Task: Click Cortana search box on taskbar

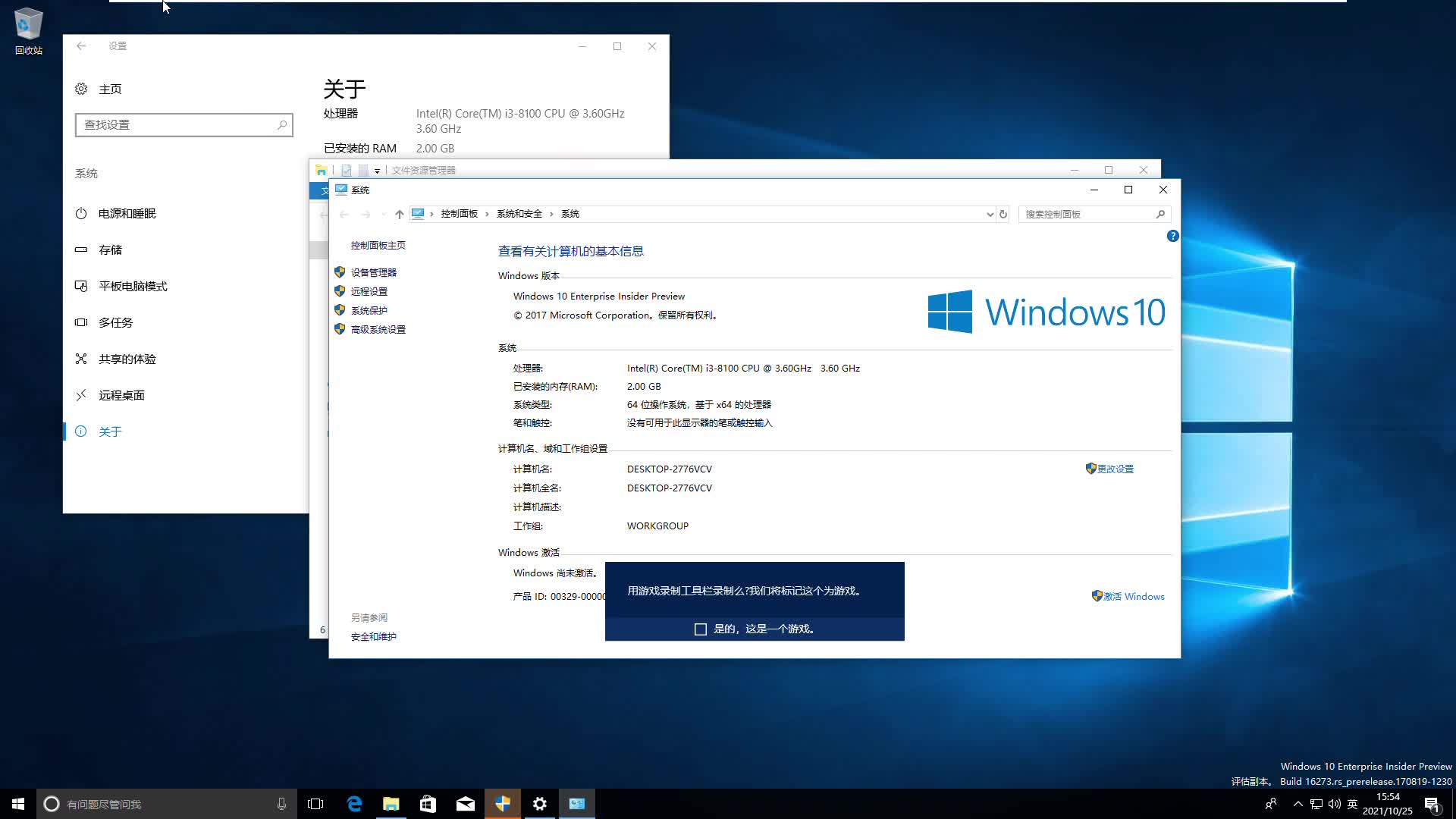Action: [x=167, y=804]
